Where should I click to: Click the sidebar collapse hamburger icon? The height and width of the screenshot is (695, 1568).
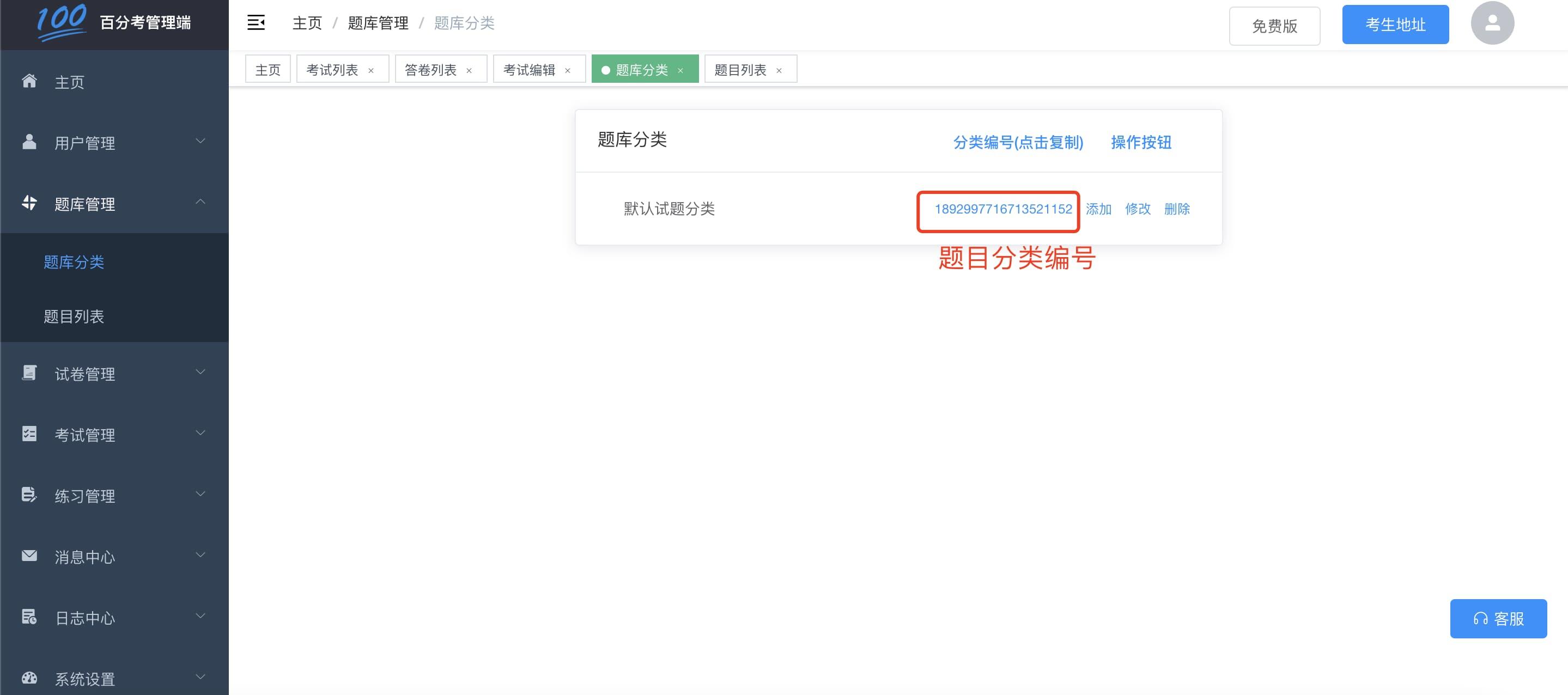[256, 23]
